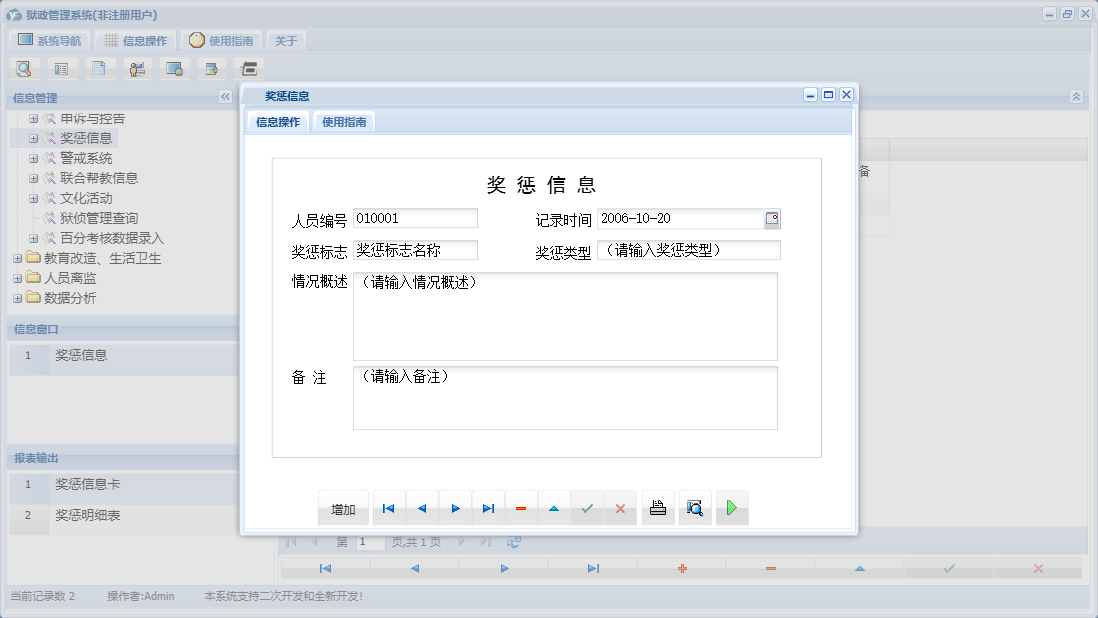Select the user management icon on the toolbar
1098x618 pixels.
pyautogui.click(x=137, y=68)
